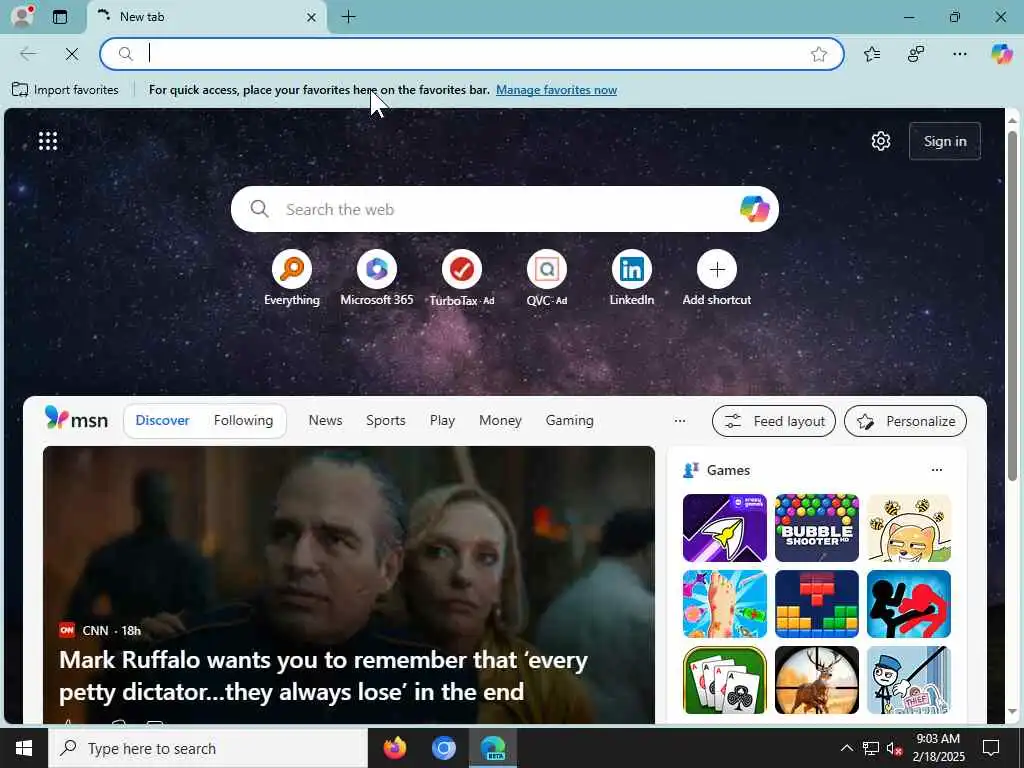The width and height of the screenshot is (1024, 768).
Task: Open the TurboTax ad shortcut
Action: tap(462, 278)
